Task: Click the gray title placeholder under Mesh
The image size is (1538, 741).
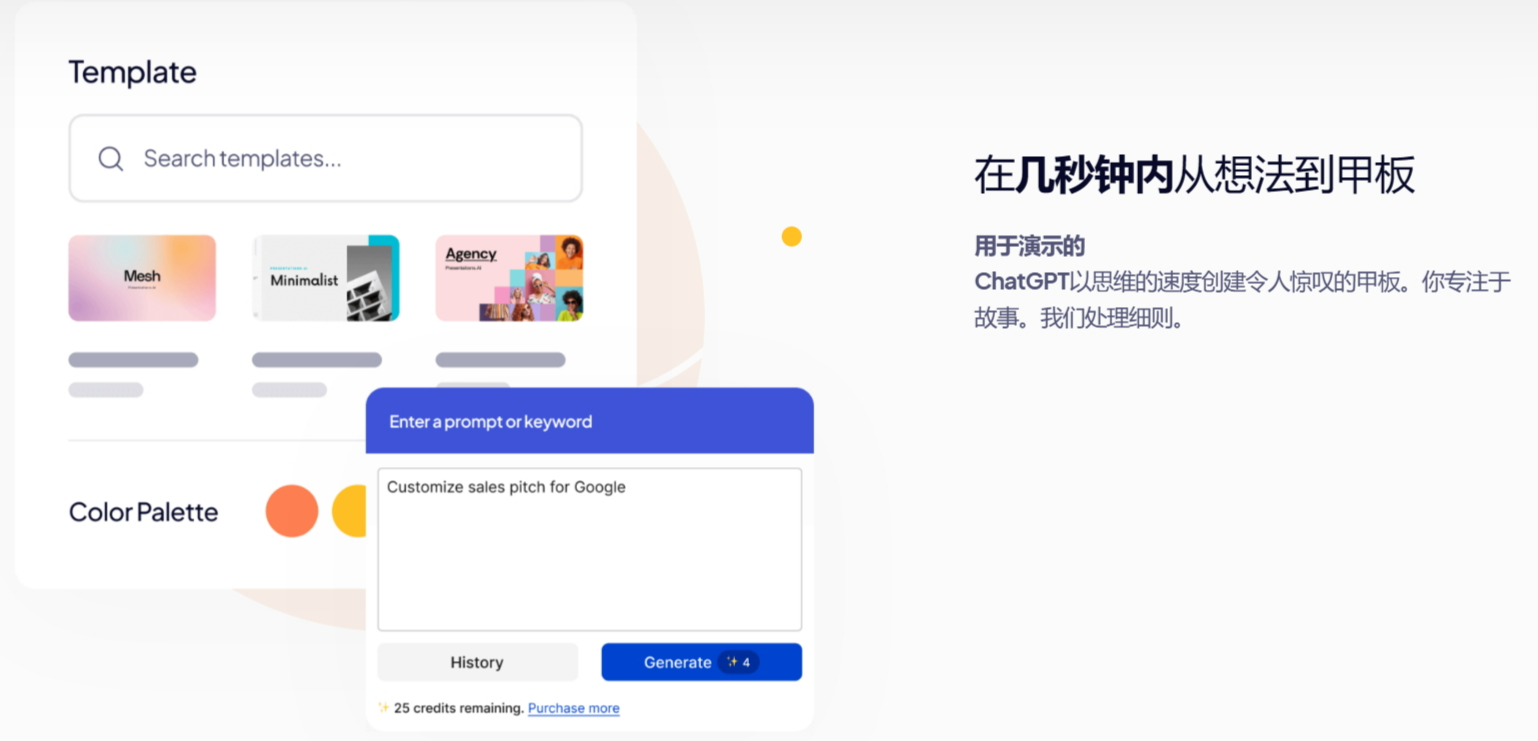Action: pyautogui.click(x=133, y=360)
